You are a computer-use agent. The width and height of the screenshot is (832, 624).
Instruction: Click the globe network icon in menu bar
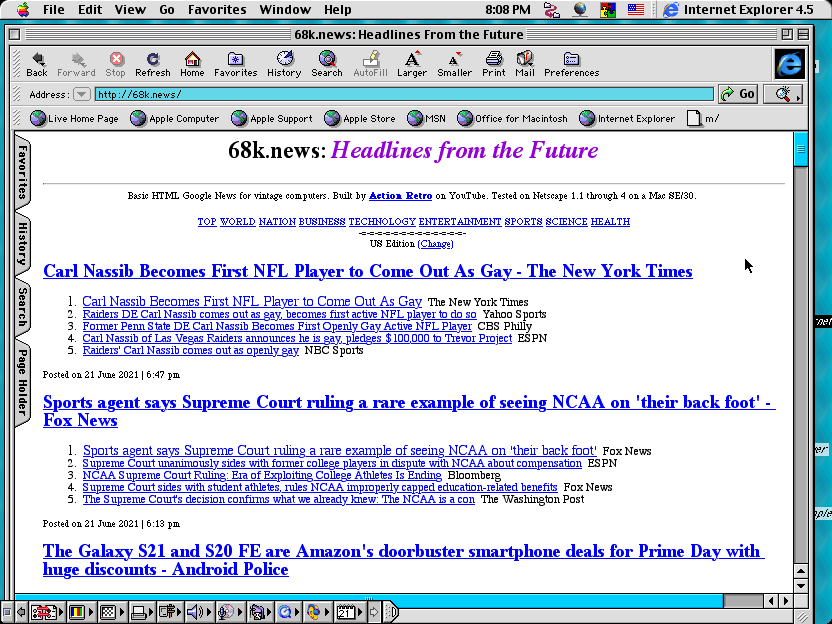[x=580, y=10]
